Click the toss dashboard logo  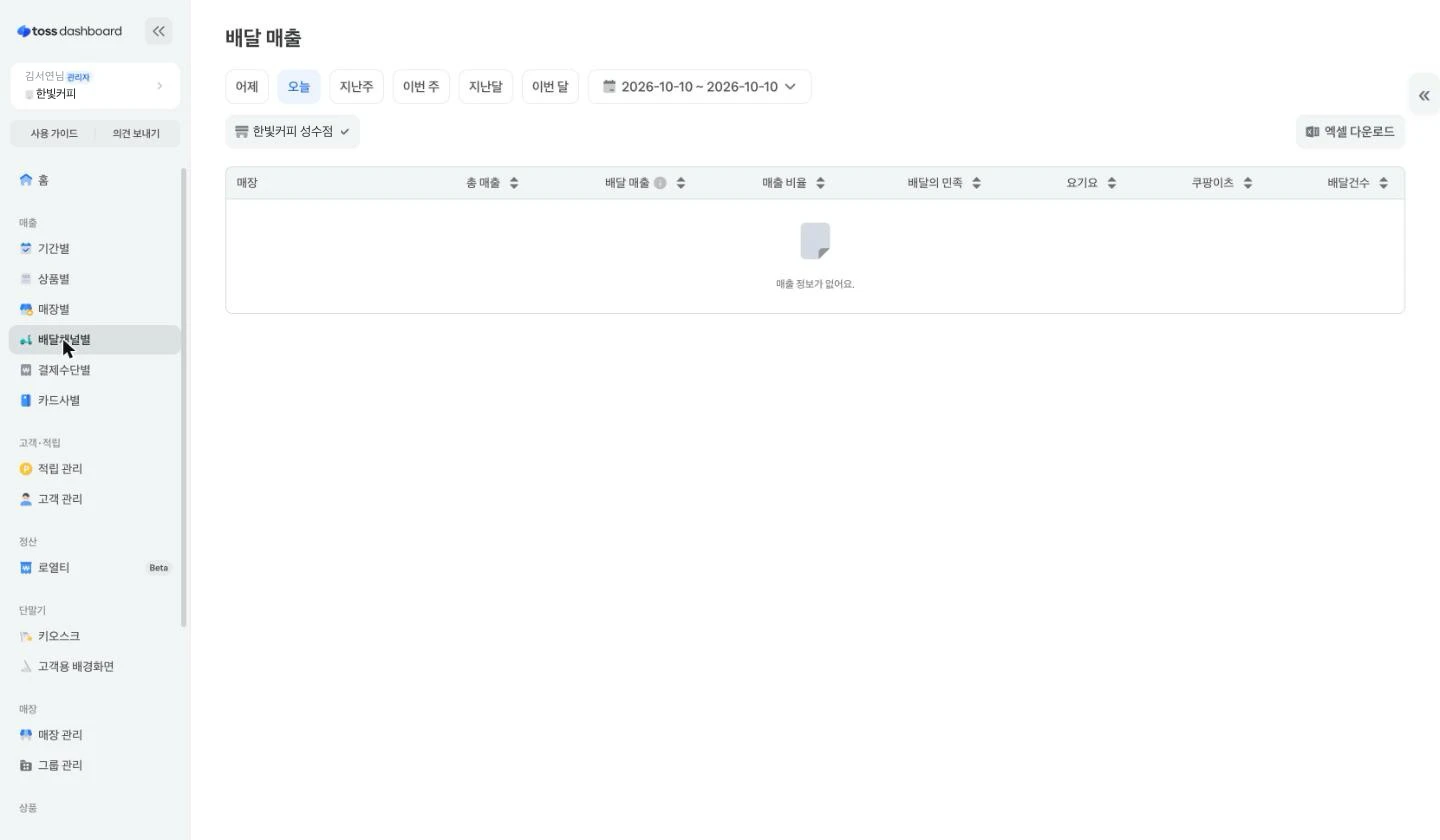click(69, 31)
